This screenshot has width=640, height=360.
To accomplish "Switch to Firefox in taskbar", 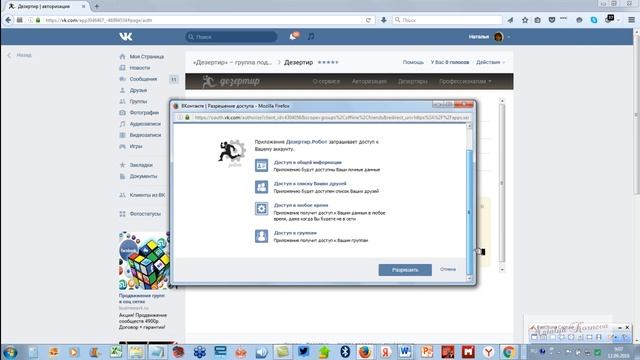I will tap(365, 351).
